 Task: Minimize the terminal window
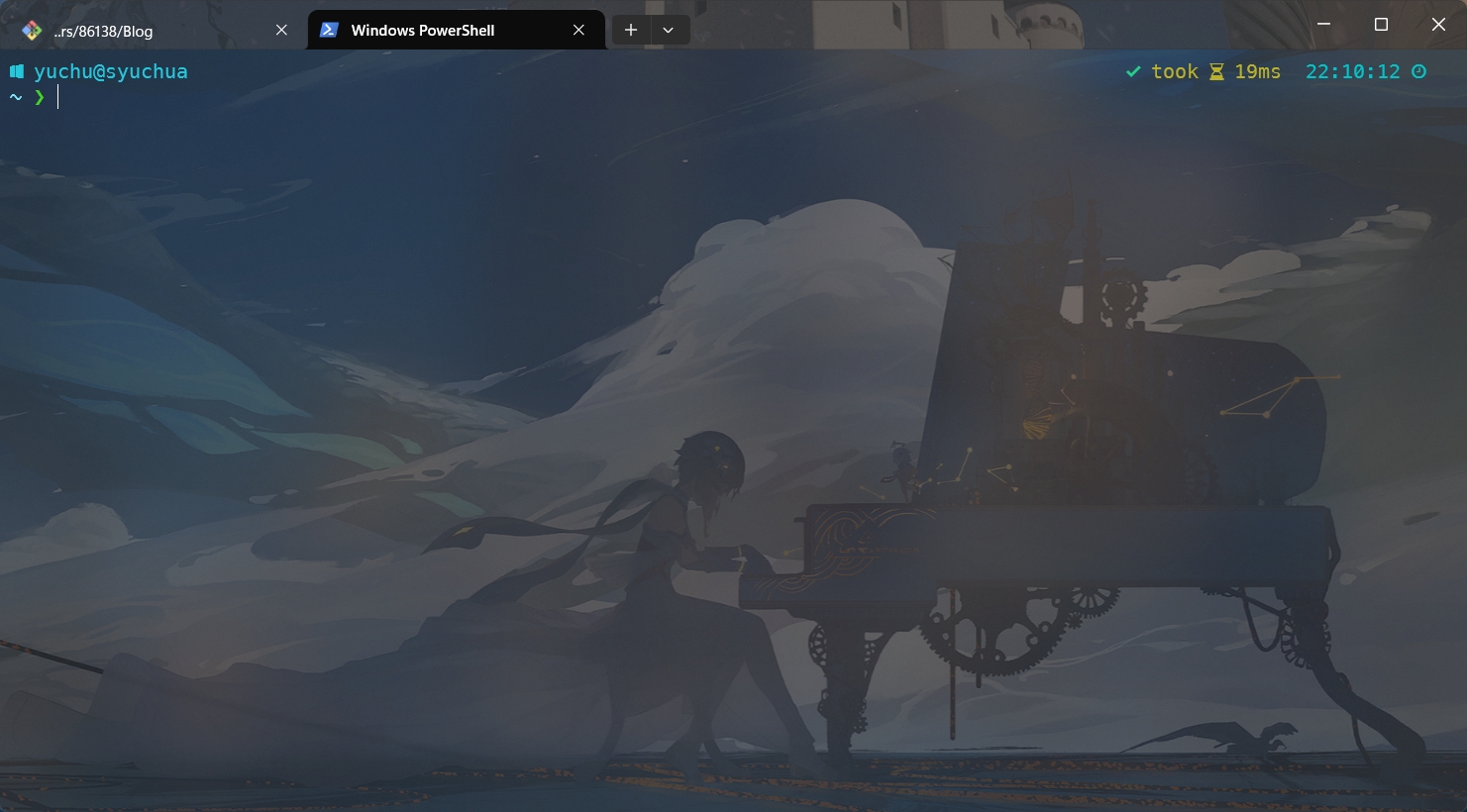click(1323, 25)
